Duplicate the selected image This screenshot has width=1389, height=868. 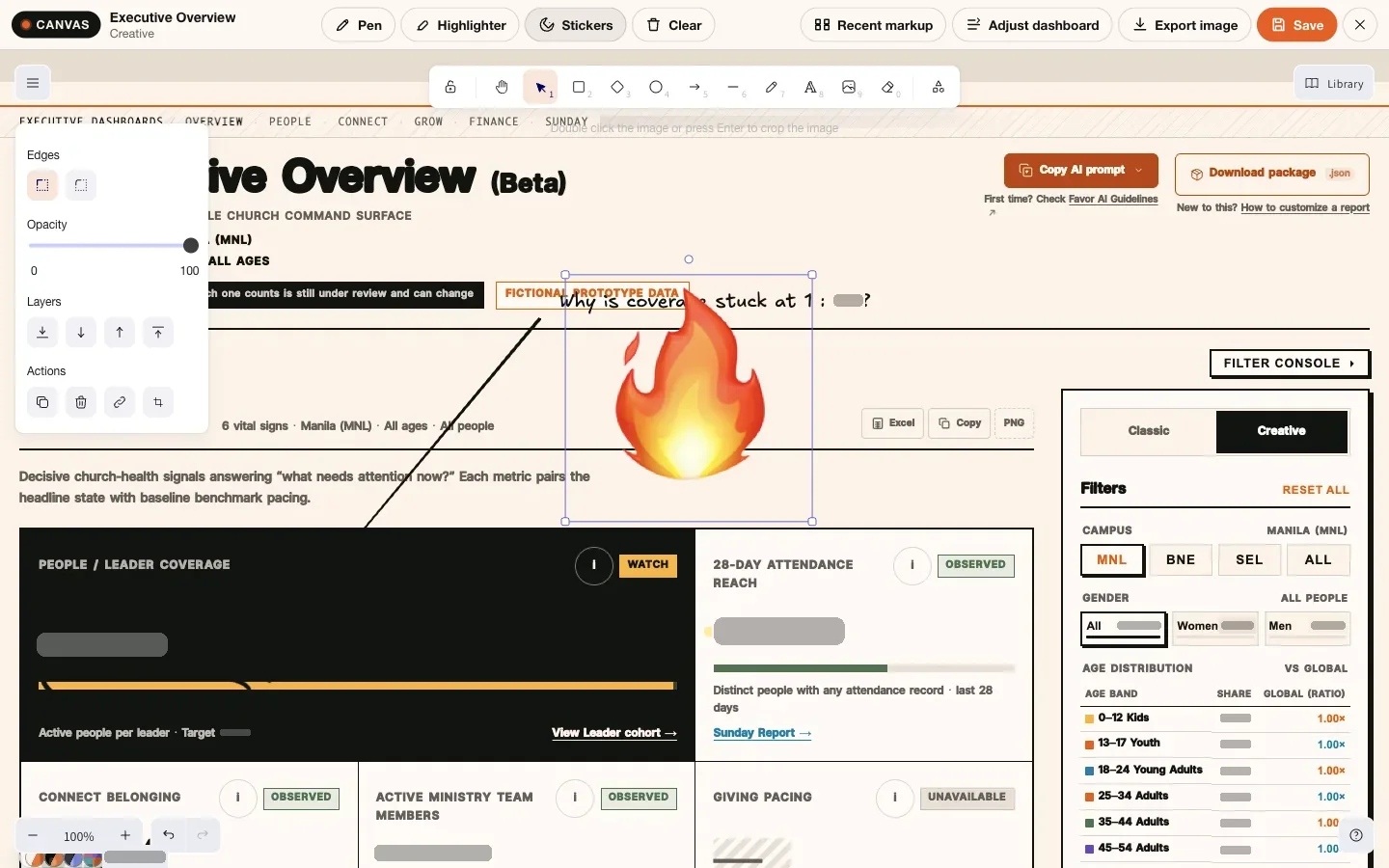pyautogui.click(x=42, y=402)
